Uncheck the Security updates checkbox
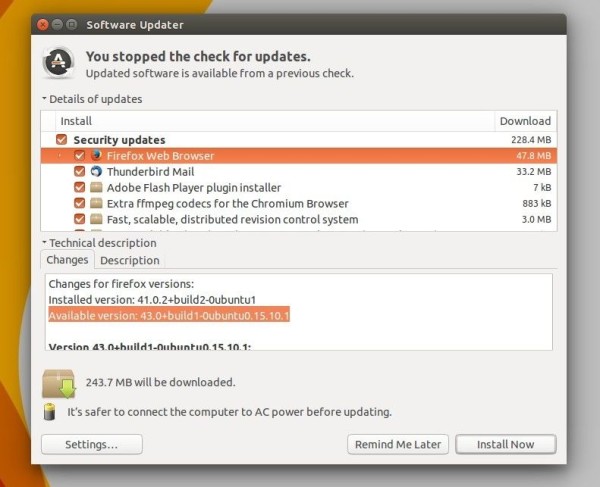Image resolution: width=600 pixels, height=487 pixels. pos(61,140)
